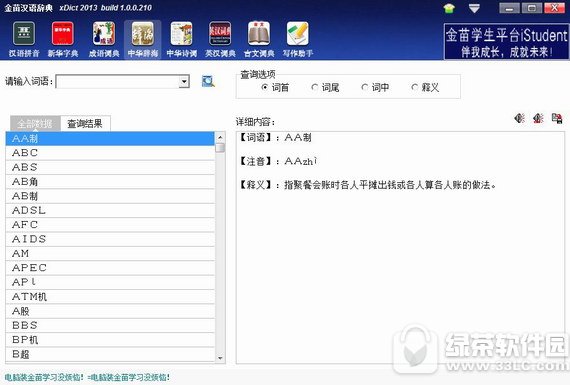Select the ATM机 entry
This screenshot has height=385, width=570.
click(110, 297)
